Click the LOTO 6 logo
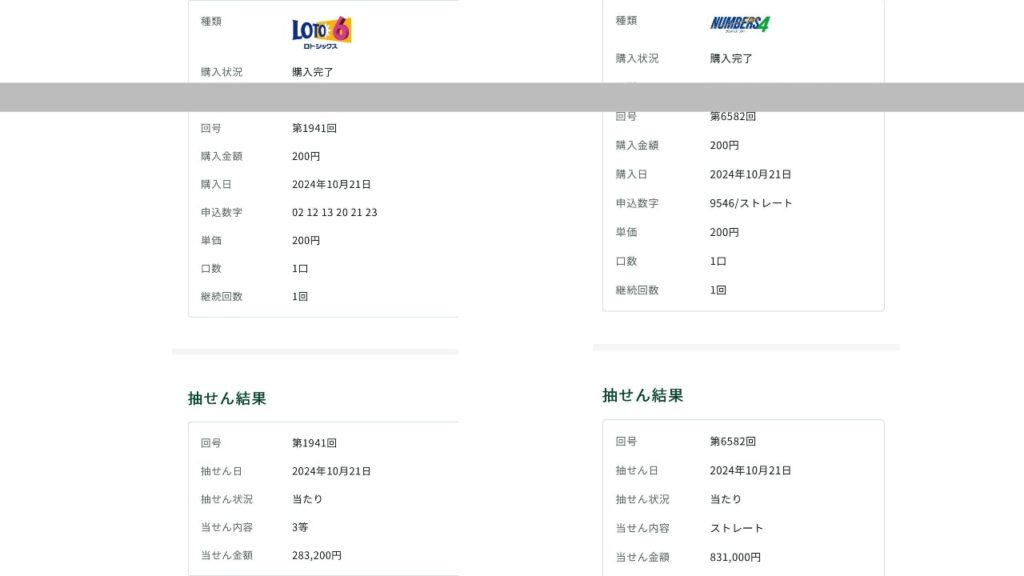Screen dimensions: 1024x576 [321, 32]
